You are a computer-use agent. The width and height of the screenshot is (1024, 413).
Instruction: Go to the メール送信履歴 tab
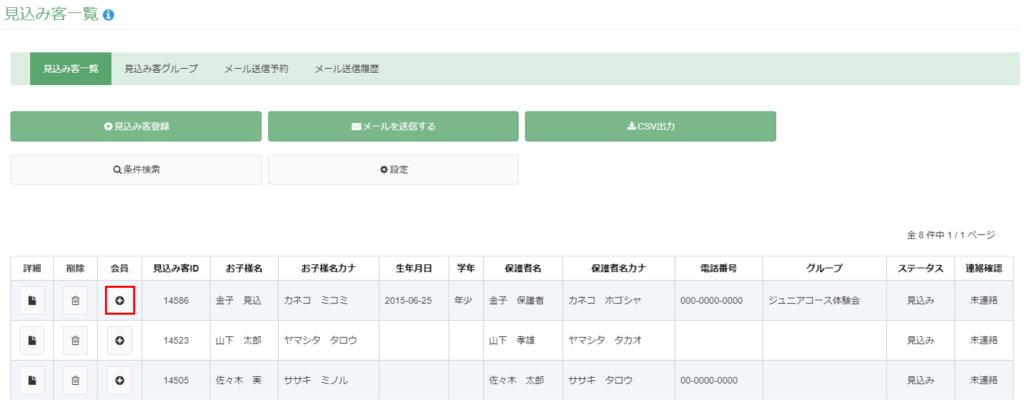(x=347, y=69)
